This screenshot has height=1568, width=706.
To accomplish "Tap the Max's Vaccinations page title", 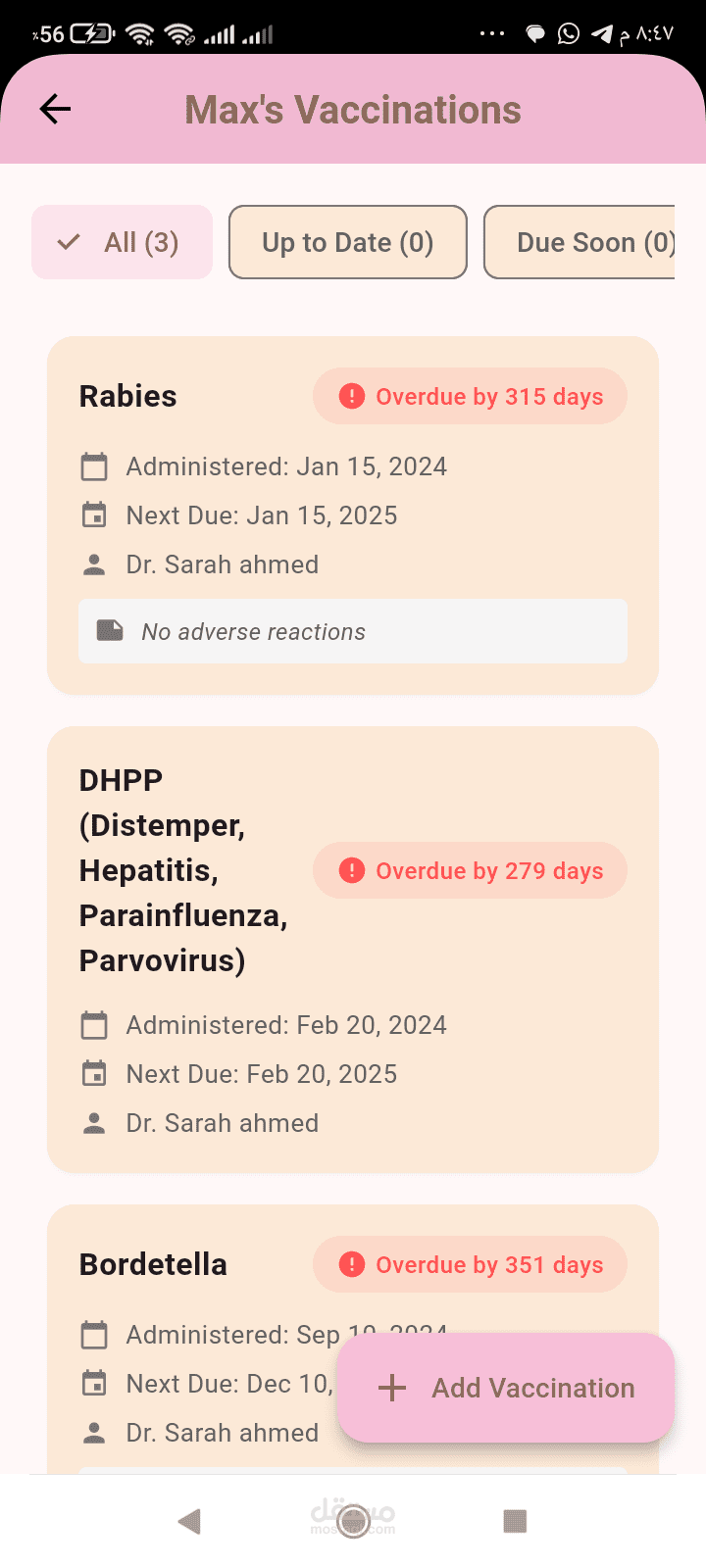I will coord(353,110).
